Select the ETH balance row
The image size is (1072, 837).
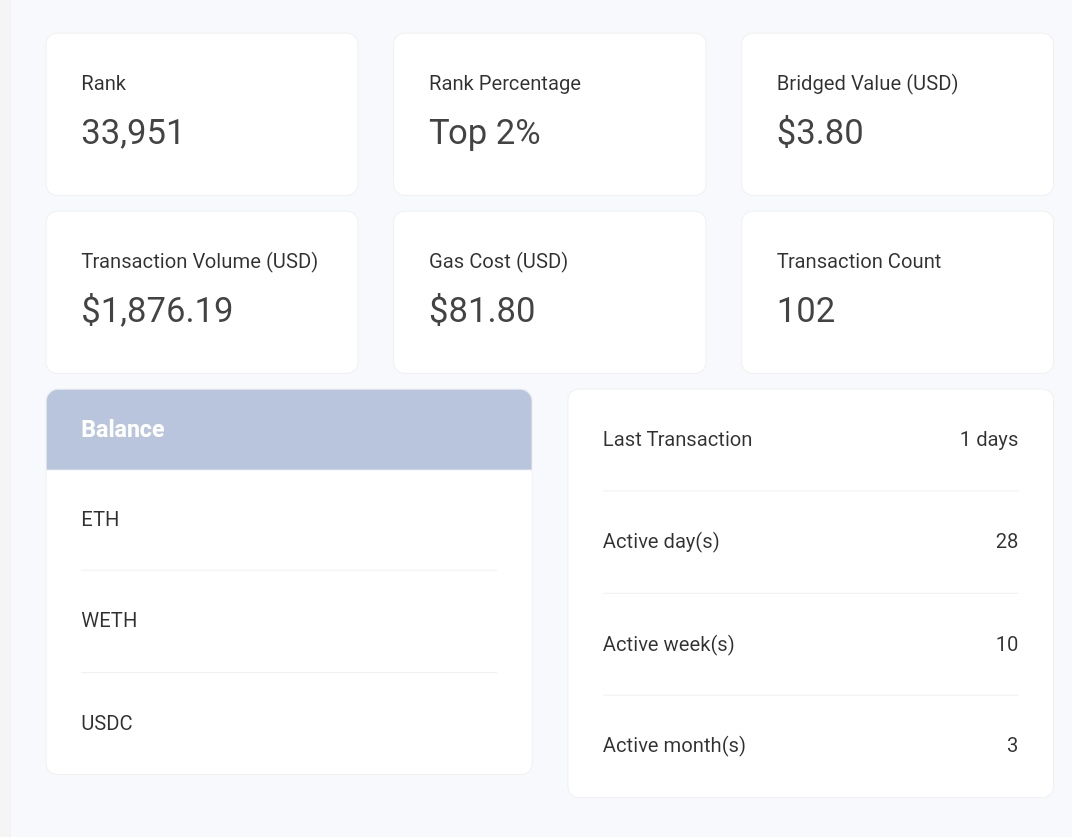click(x=289, y=520)
